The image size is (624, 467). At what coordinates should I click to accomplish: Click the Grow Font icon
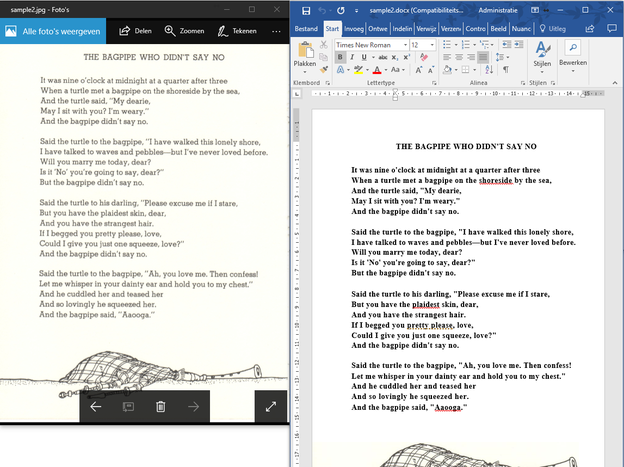[x=419, y=70]
